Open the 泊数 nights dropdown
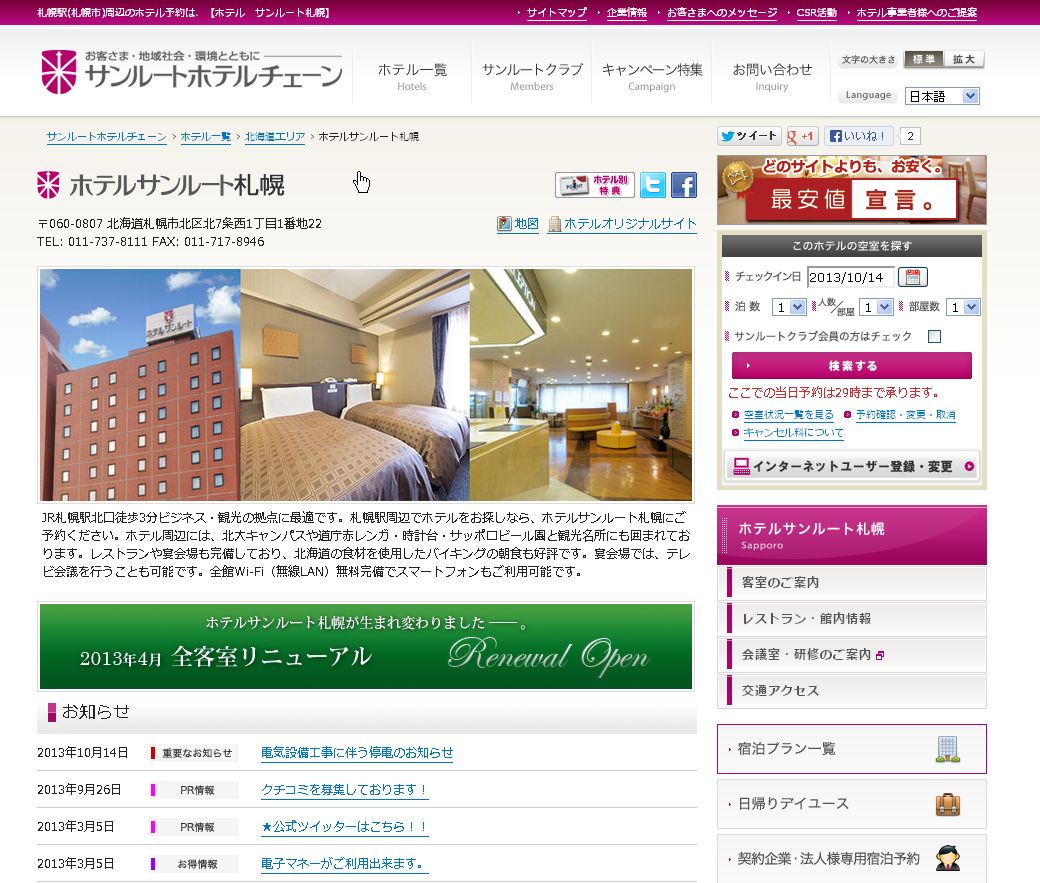 [789, 307]
